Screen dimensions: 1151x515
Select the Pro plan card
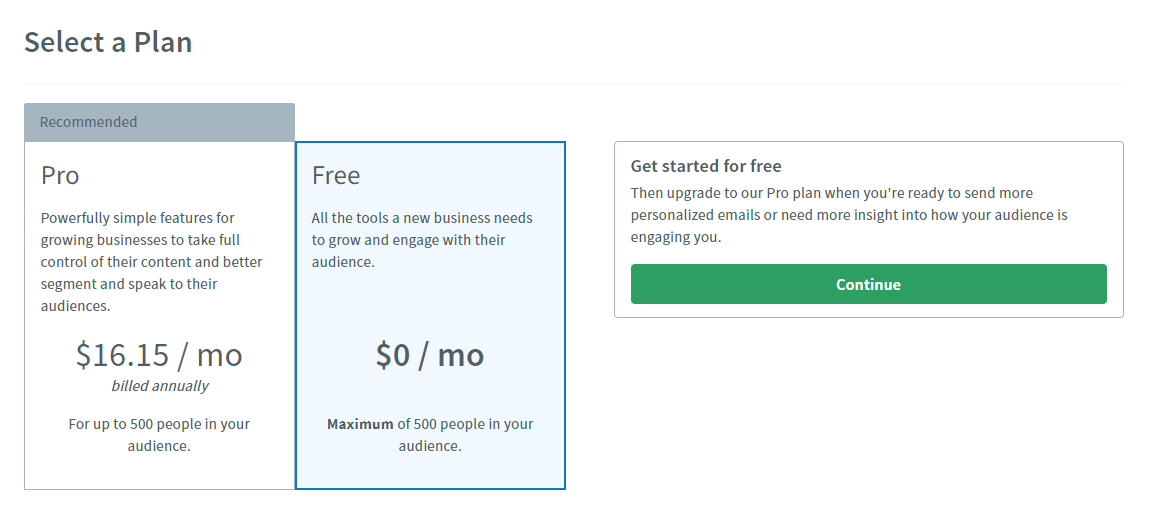coord(159,315)
